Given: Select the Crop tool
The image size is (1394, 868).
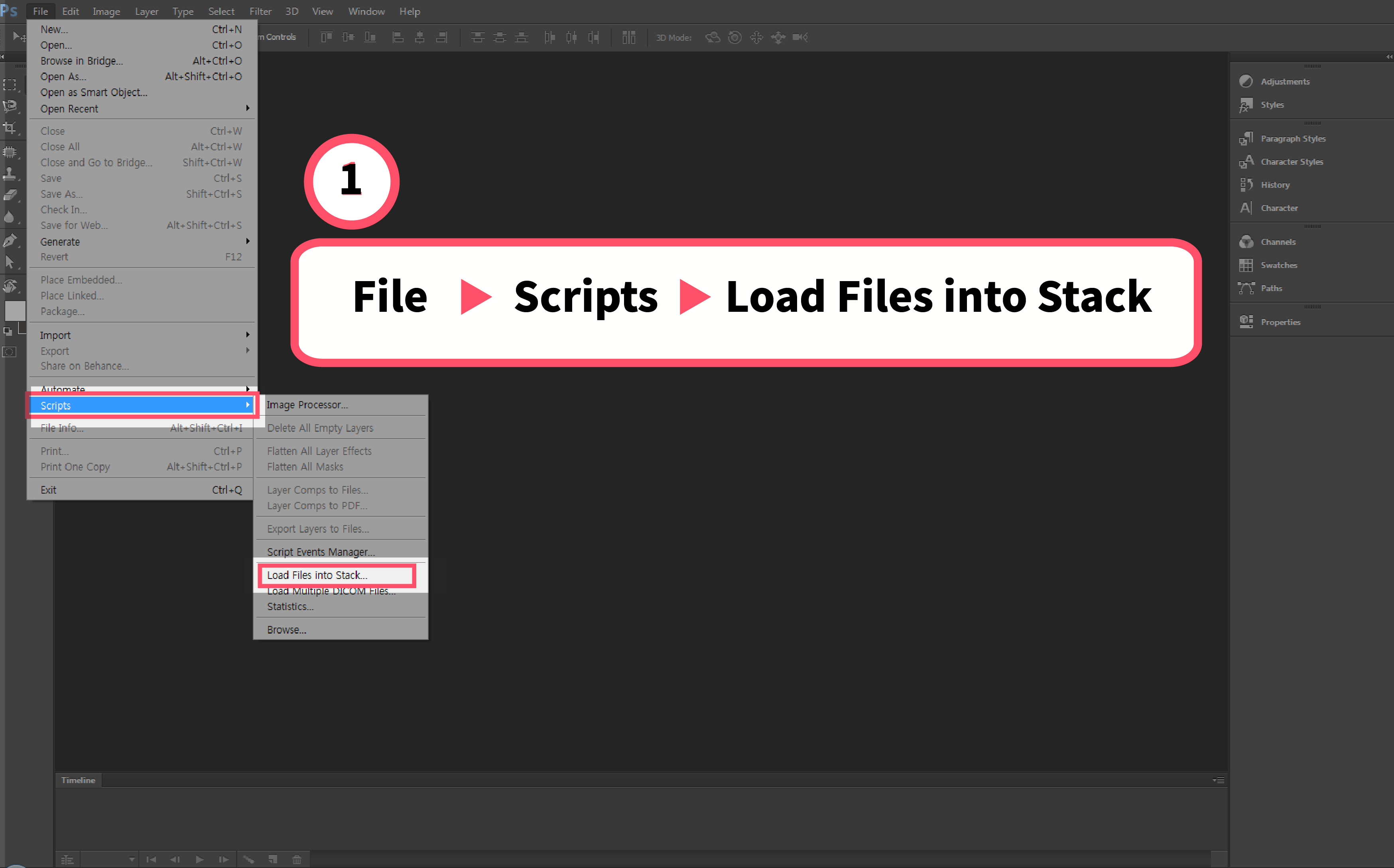Looking at the screenshot, I should [x=10, y=128].
